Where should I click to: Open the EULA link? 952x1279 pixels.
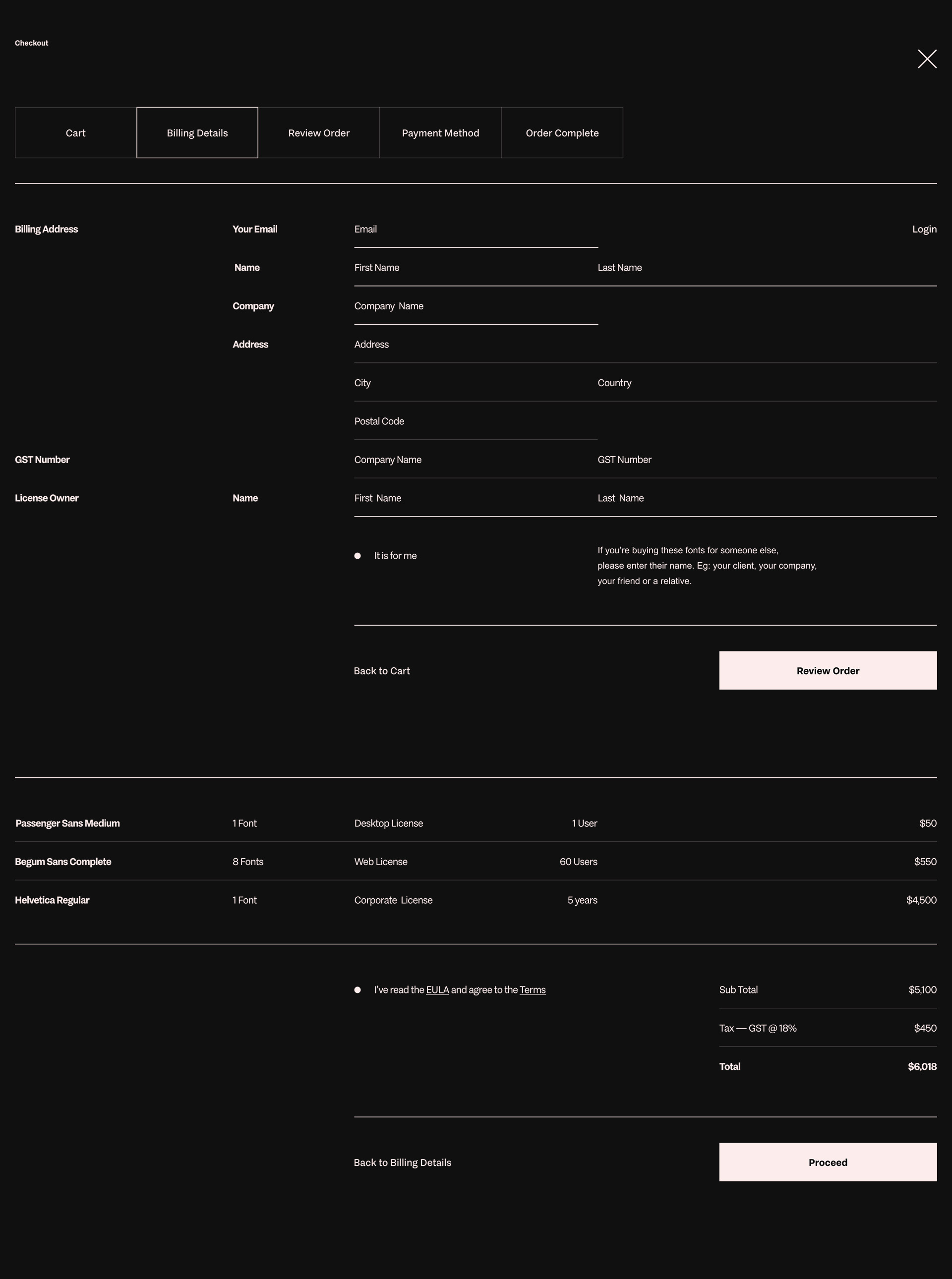tap(437, 990)
